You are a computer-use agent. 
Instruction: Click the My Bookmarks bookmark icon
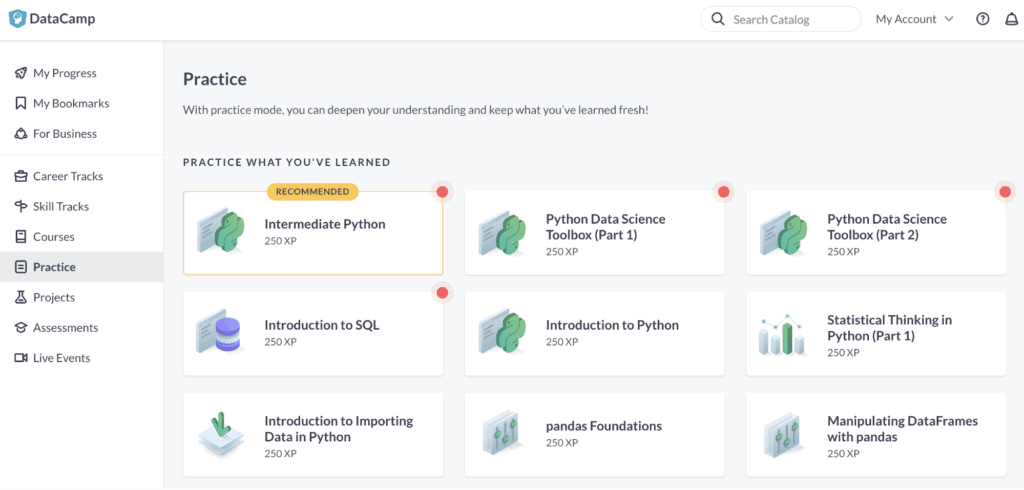(21, 103)
